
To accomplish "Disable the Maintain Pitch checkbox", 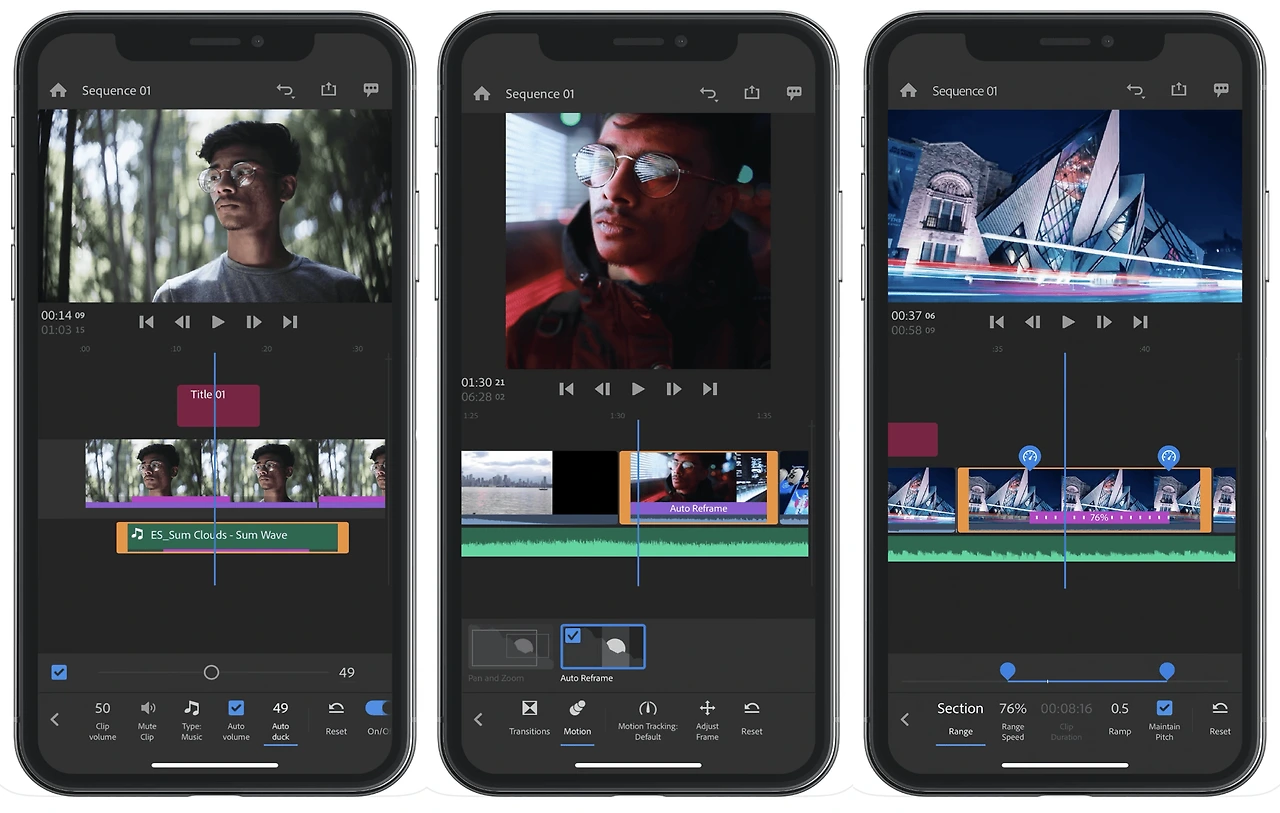I will 1164,708.
